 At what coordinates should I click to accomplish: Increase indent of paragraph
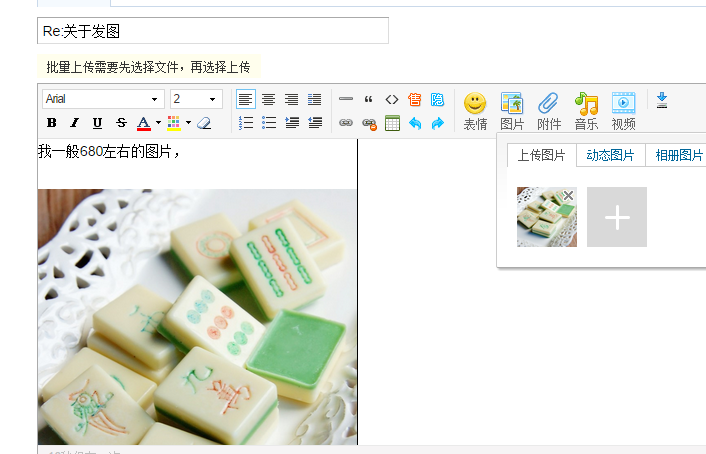click(292, 123)
